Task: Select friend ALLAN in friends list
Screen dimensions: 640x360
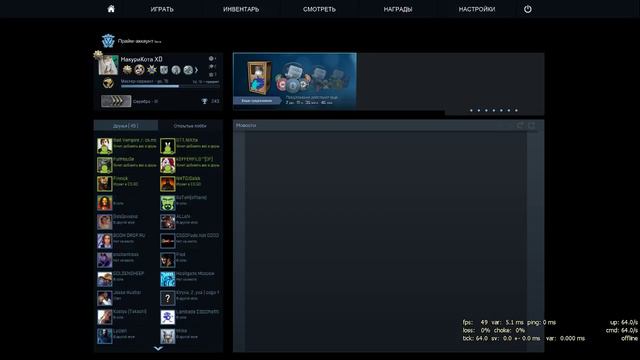Action: click(x=190, y=222)
